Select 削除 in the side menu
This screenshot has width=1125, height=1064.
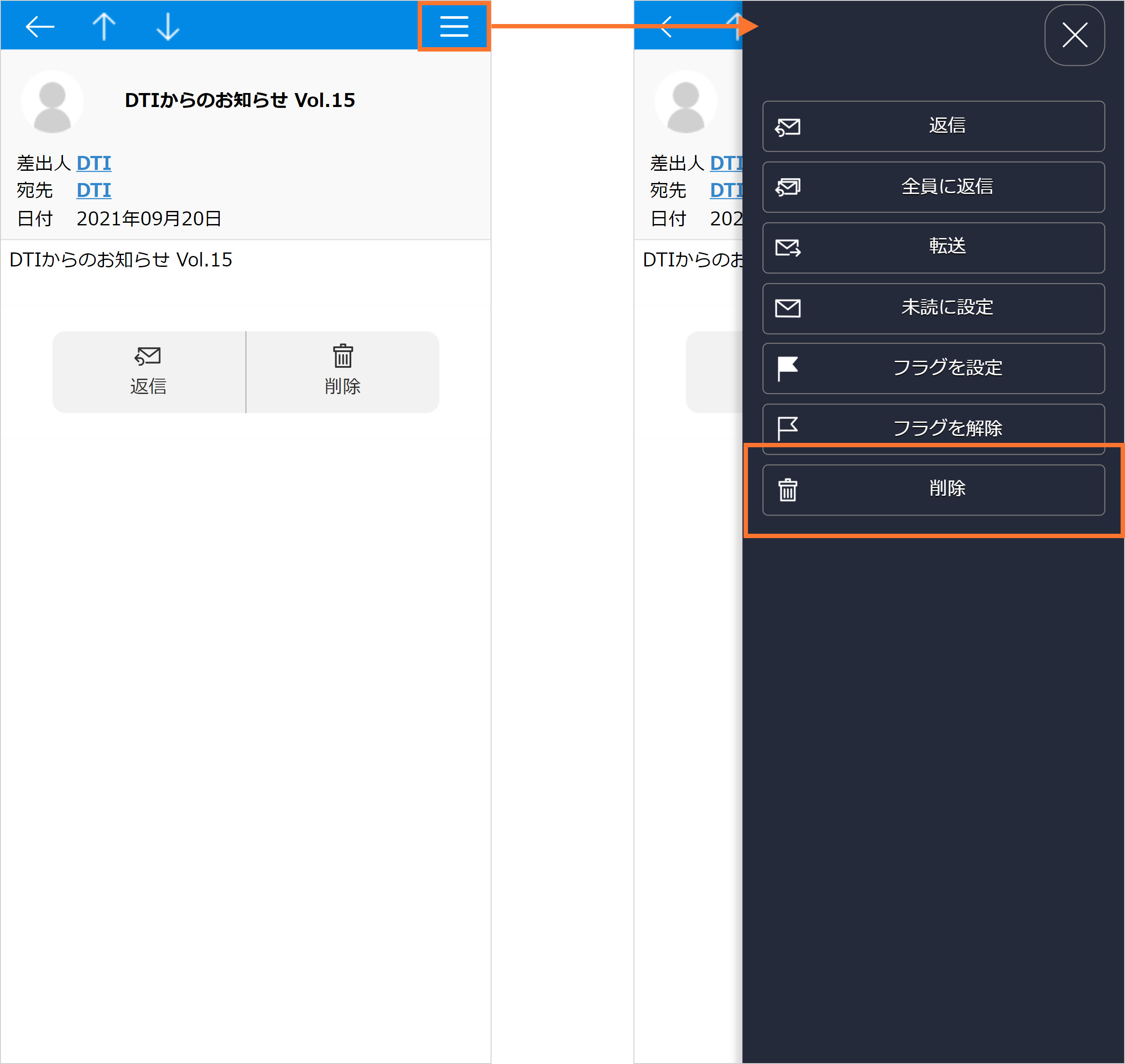pyautogui.click(x=933, y=490)
